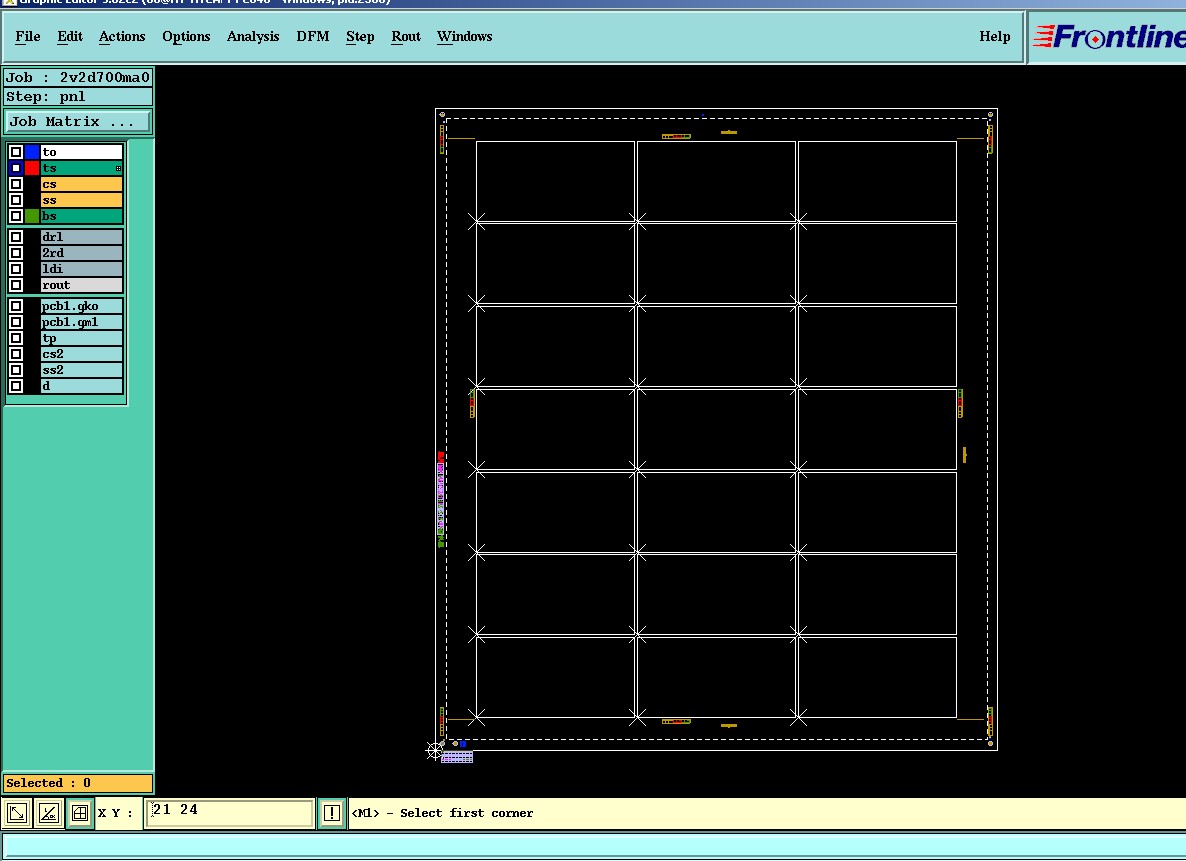Open the Actions menu
Screen dimensions: 1186x861
[x=122, y=36]
